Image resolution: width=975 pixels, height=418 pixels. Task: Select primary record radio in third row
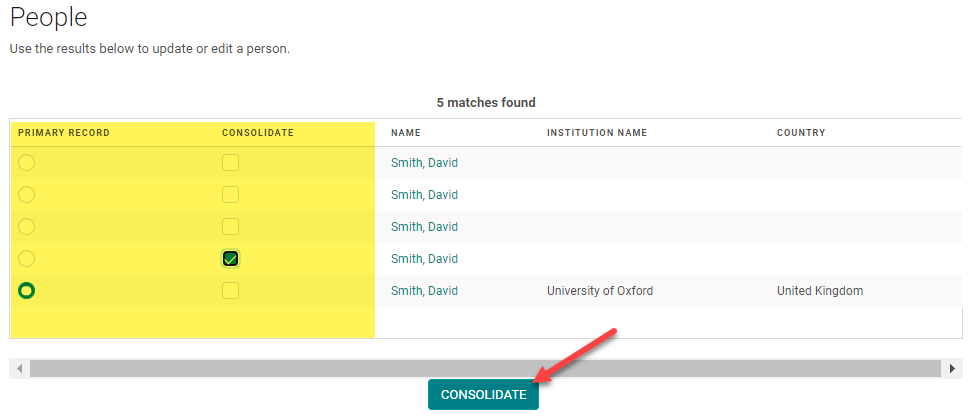point(26,227)
